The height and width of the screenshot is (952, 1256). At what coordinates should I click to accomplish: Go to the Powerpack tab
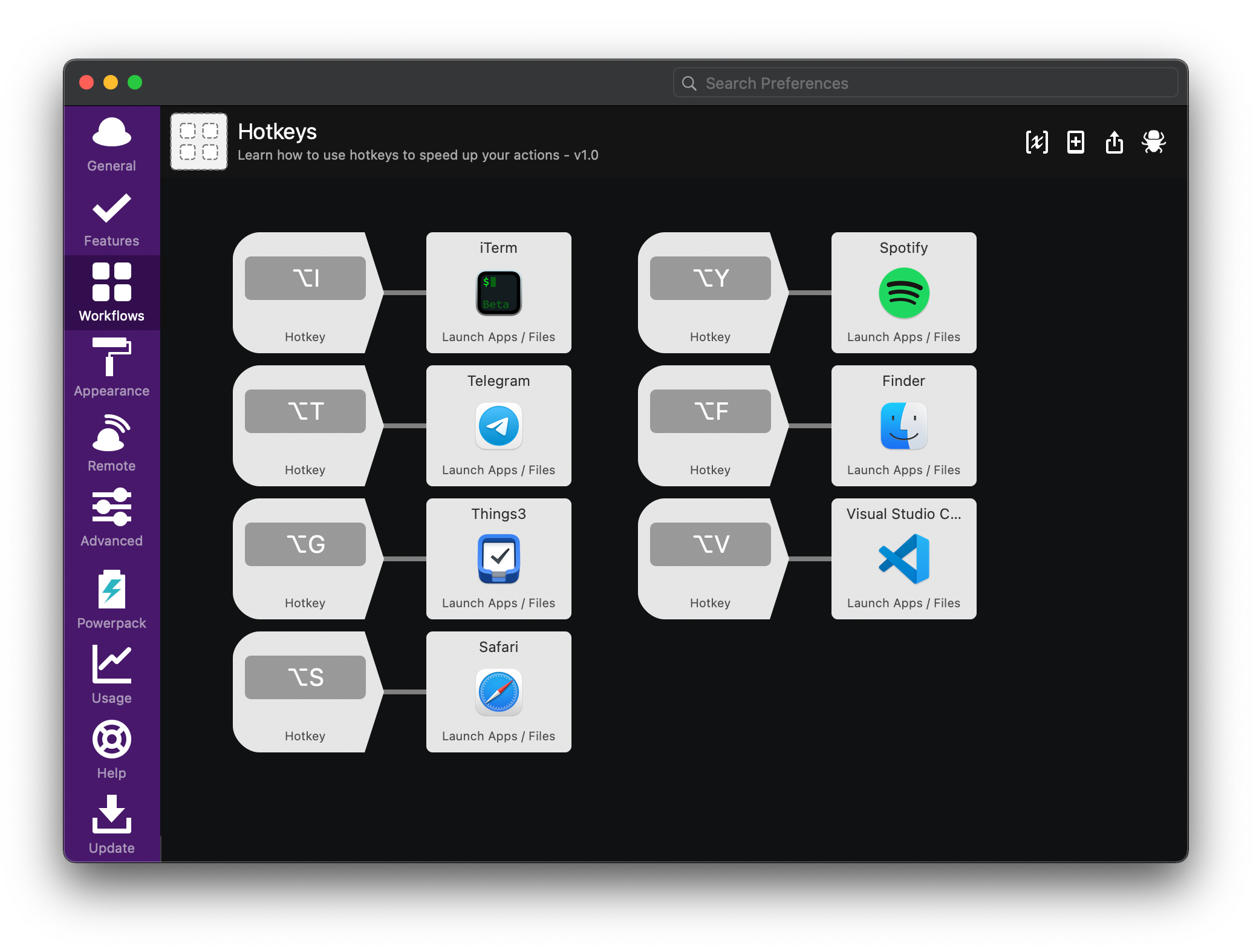[x=111, y=600]
